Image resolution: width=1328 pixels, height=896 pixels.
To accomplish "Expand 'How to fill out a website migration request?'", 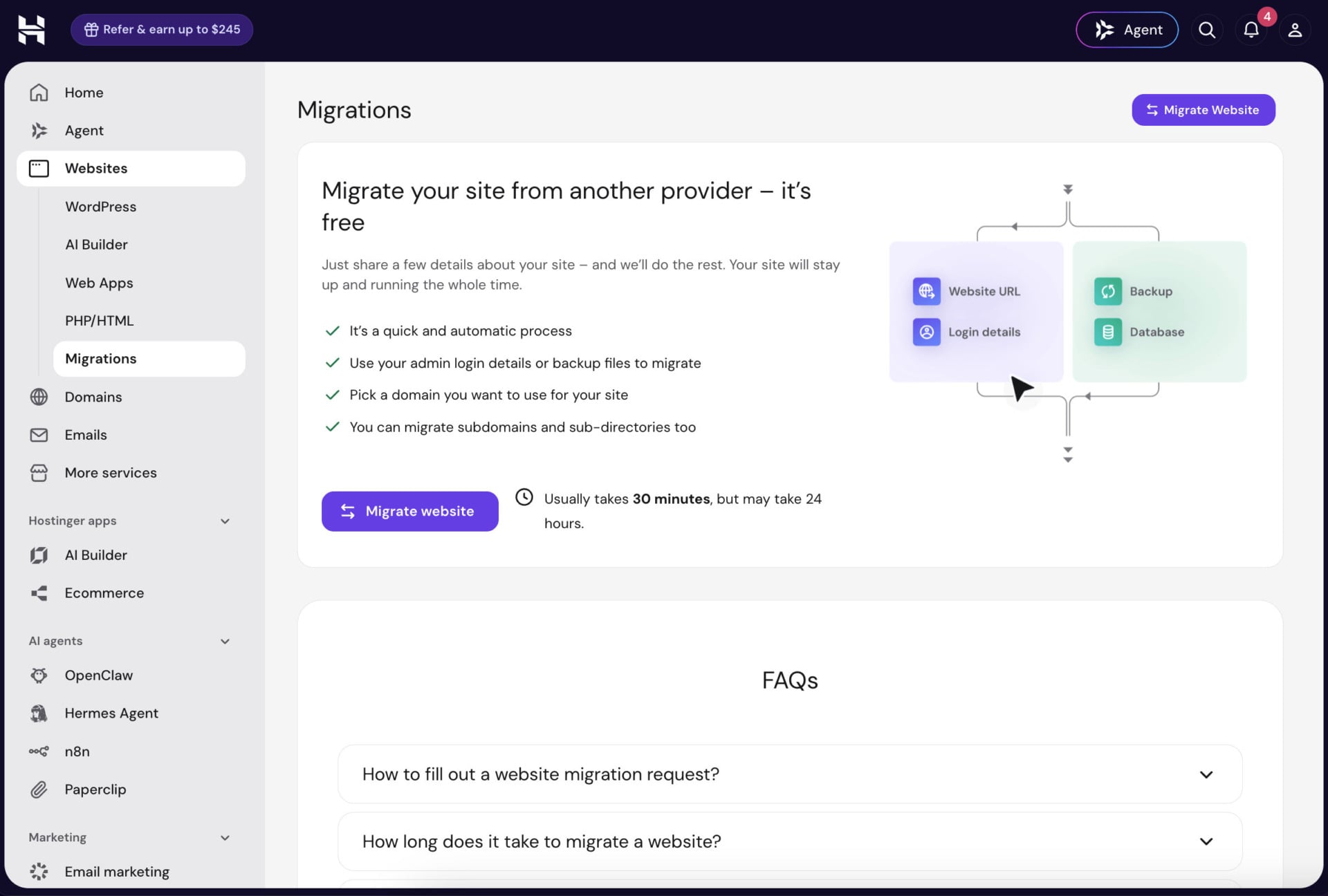I will click(x=790, y=774).
